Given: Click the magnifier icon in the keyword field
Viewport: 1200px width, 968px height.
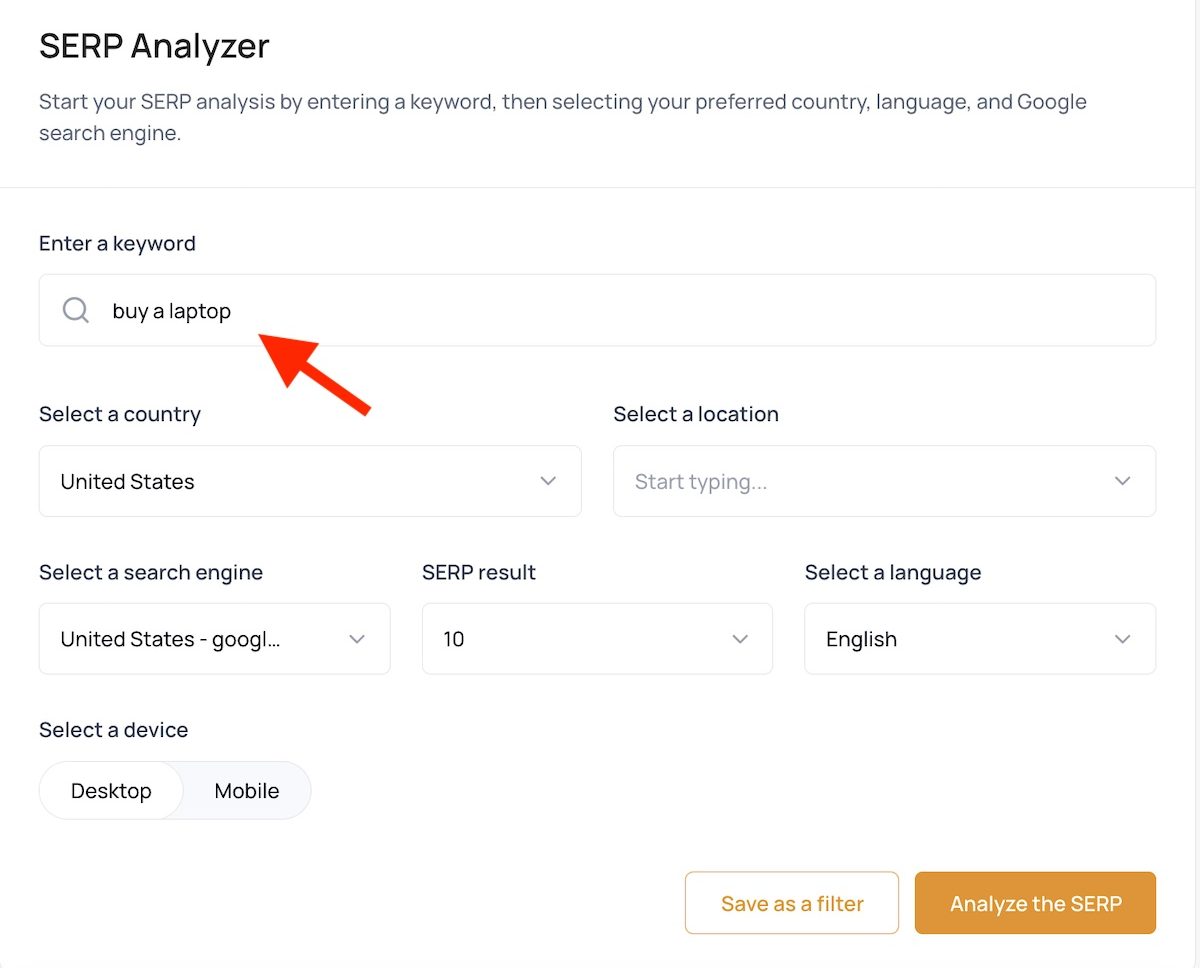Looking at the screenshot, I should (76, 311).
